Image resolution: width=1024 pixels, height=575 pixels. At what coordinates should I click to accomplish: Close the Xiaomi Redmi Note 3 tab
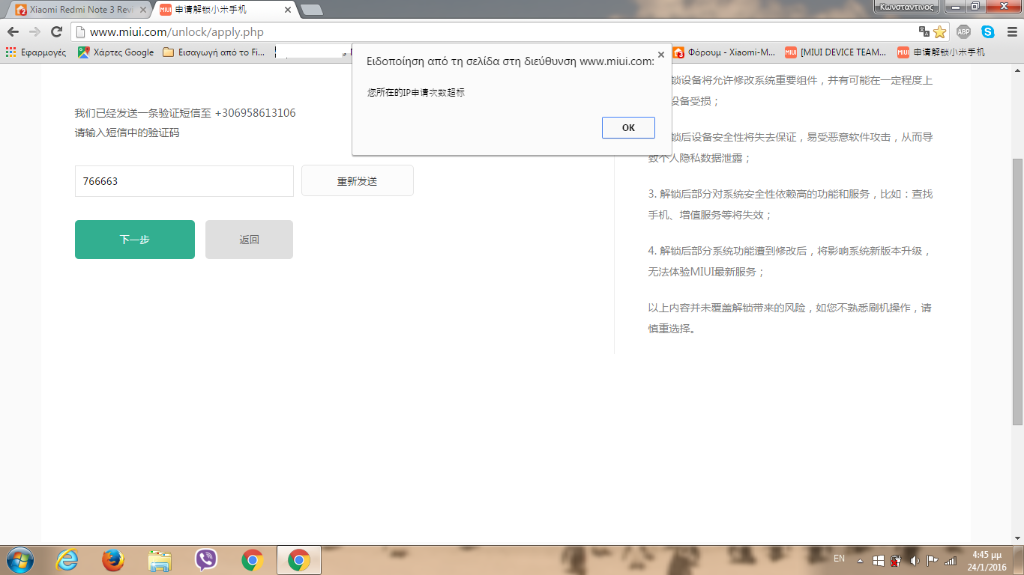(143, 10)
